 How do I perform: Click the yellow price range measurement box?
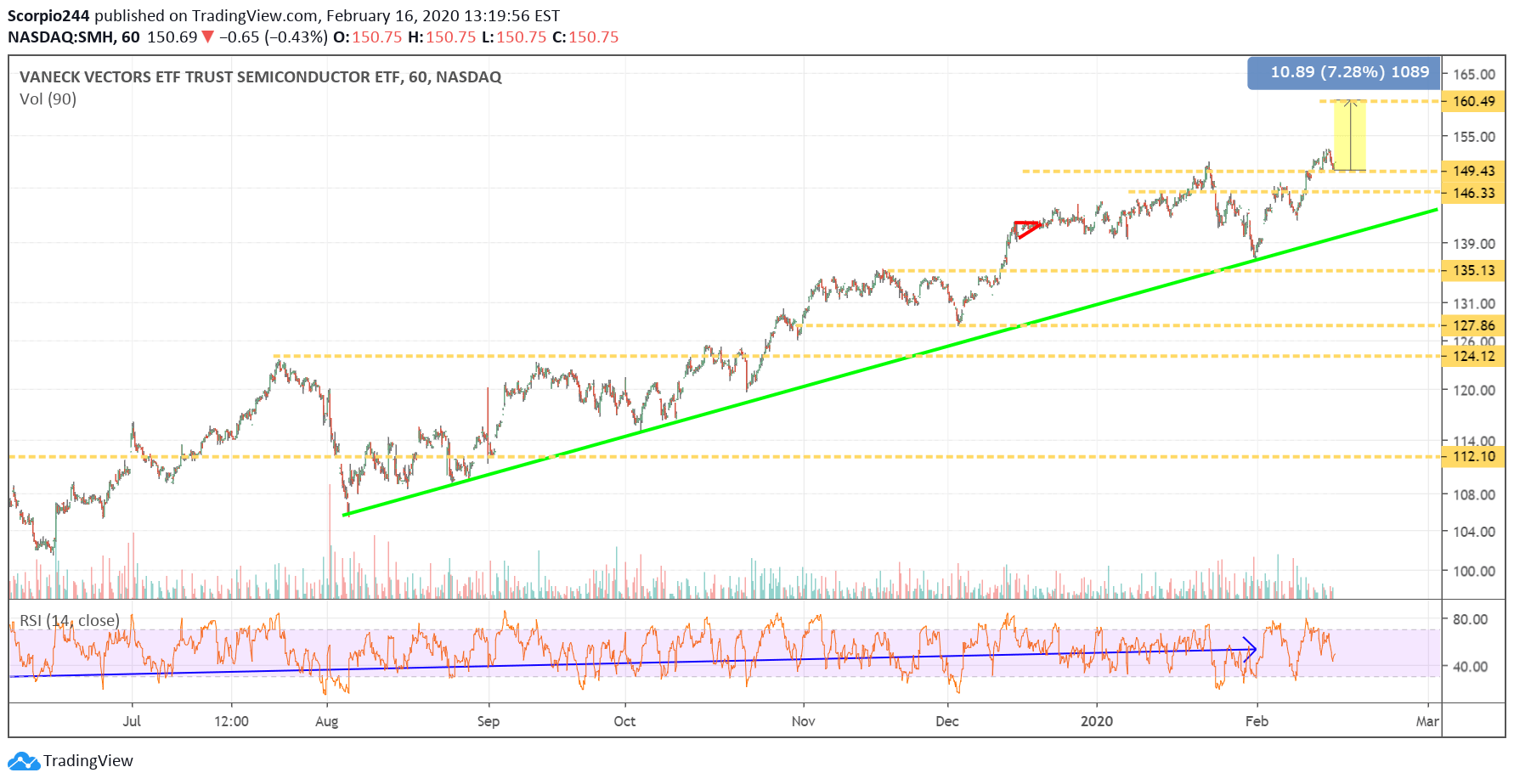[x=1350, y=136]
